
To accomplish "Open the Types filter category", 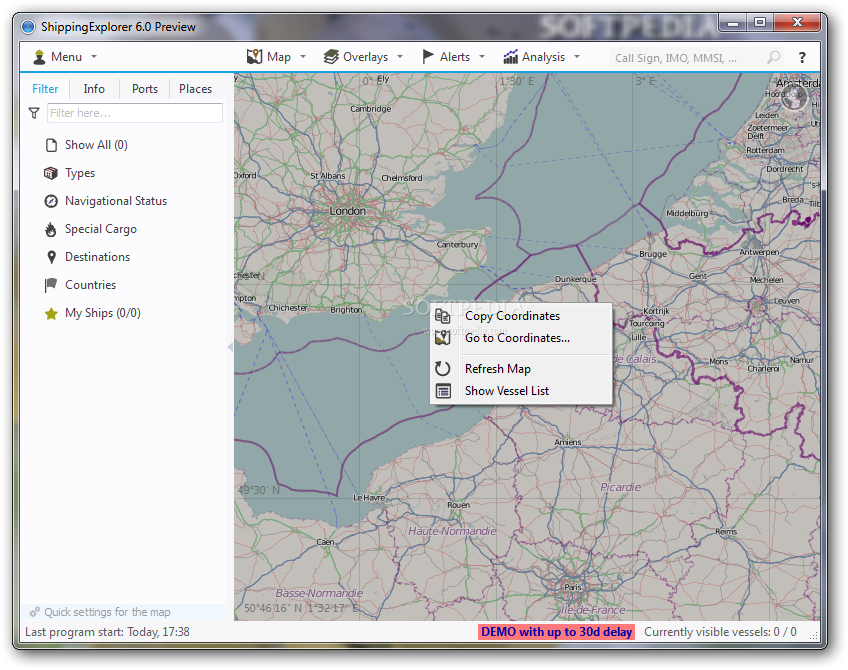I will [80, 173].
